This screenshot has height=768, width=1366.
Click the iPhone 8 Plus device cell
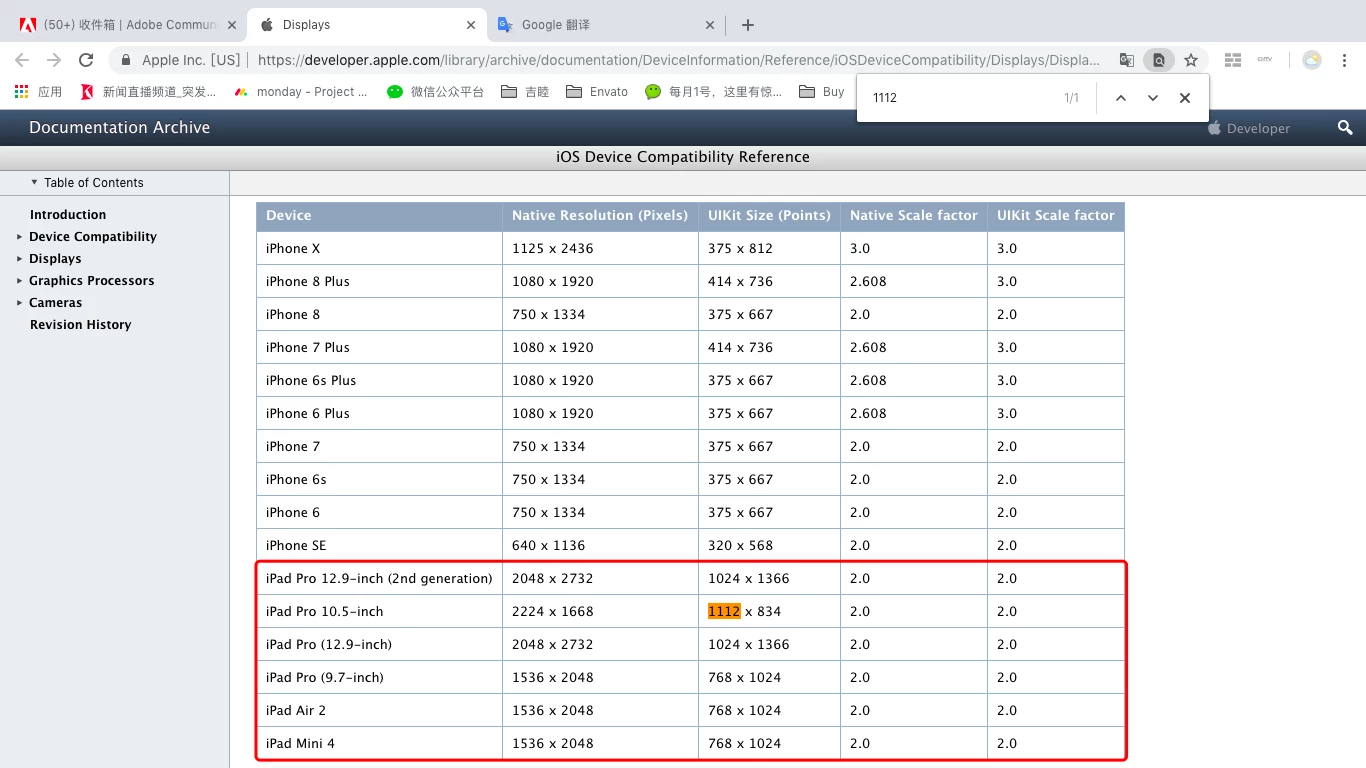pos(379,281)
